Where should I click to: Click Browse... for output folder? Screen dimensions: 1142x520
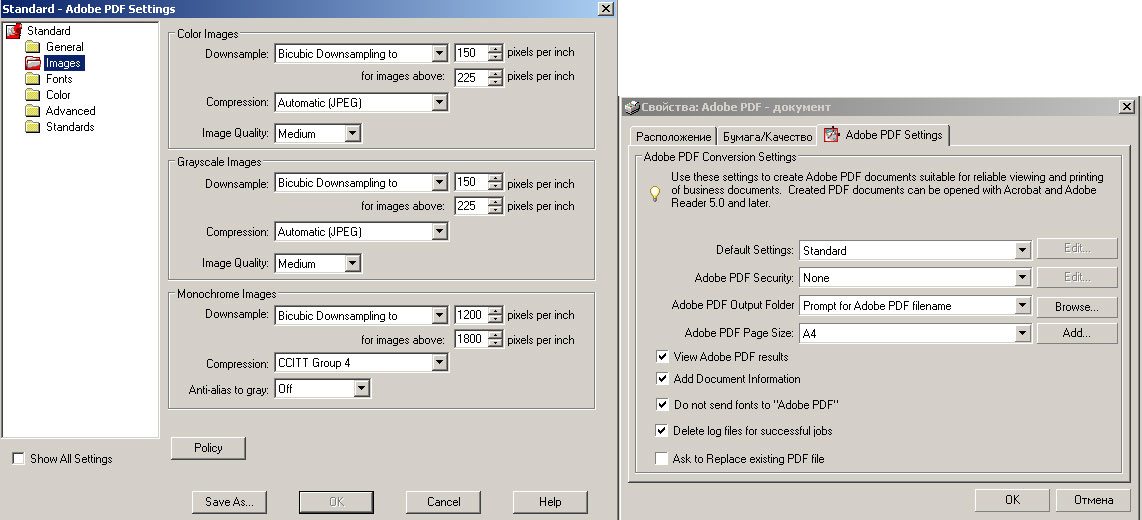pyautogui.click(x=1076, y=307)
